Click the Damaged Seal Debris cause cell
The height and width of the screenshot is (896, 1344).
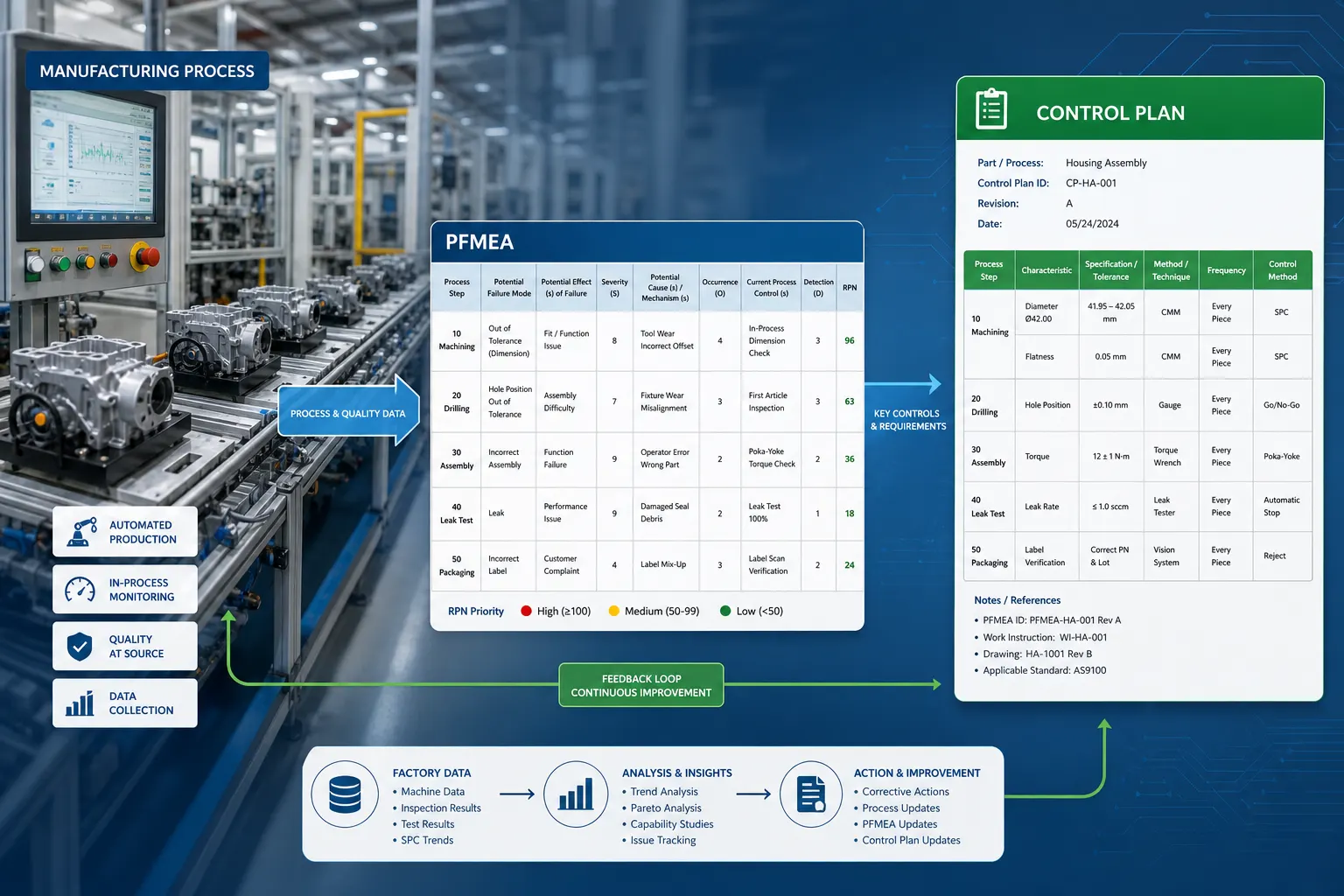(x=664, y=513)
